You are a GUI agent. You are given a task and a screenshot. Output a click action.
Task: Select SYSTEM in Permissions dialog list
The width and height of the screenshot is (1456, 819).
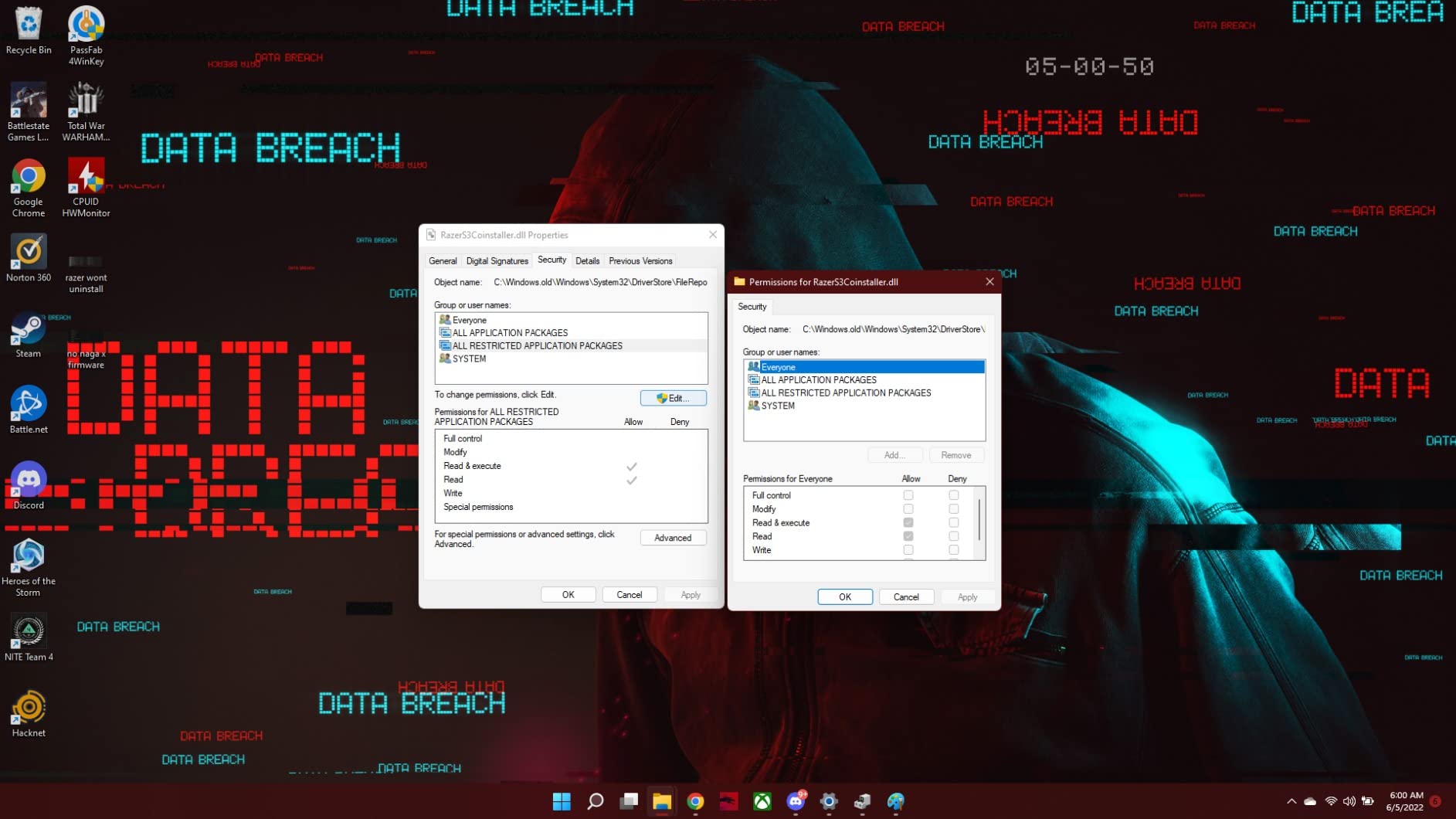864,406
